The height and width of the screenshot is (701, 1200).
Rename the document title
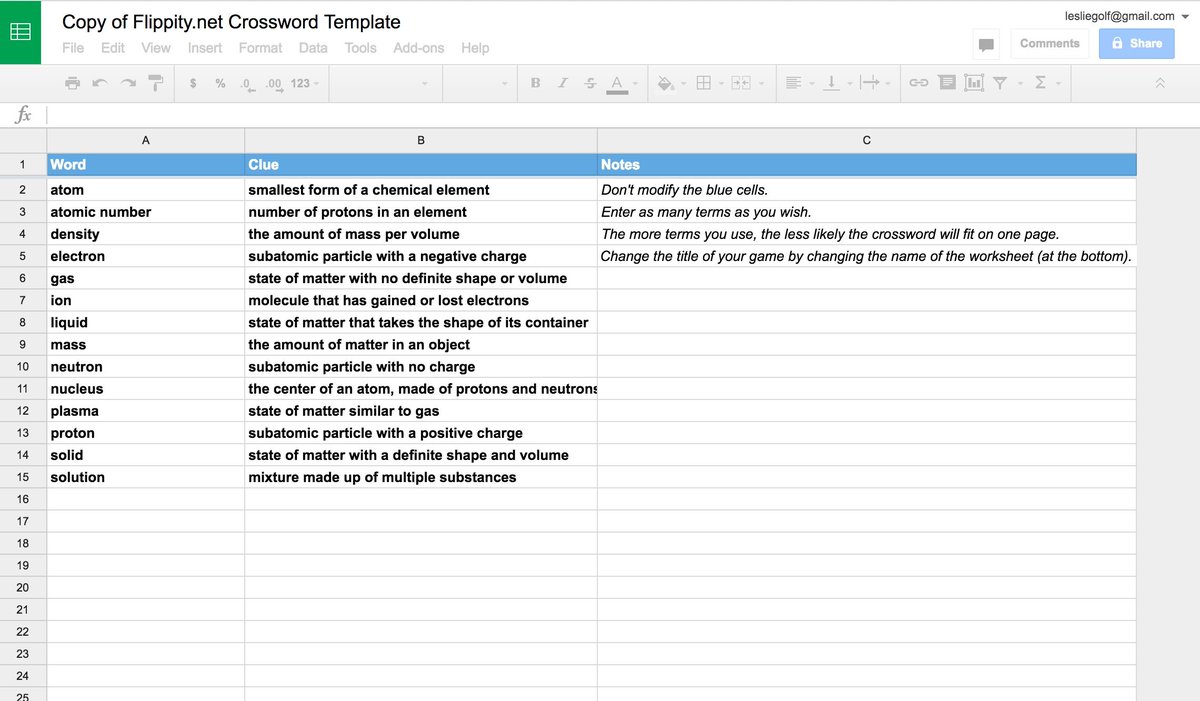[231, 21]
